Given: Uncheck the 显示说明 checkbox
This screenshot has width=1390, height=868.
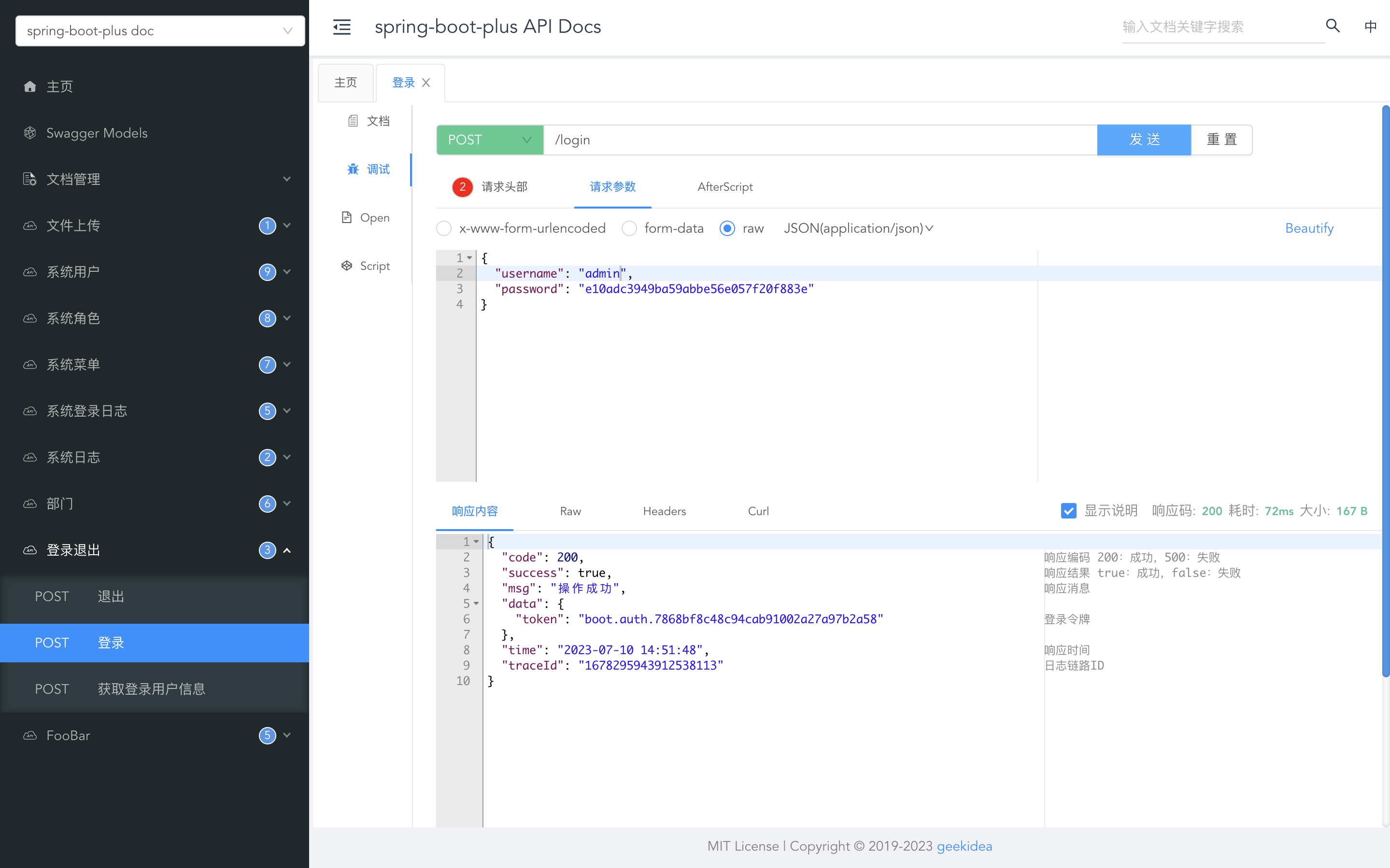Looking at the screenshot, I should [1068, 511].
